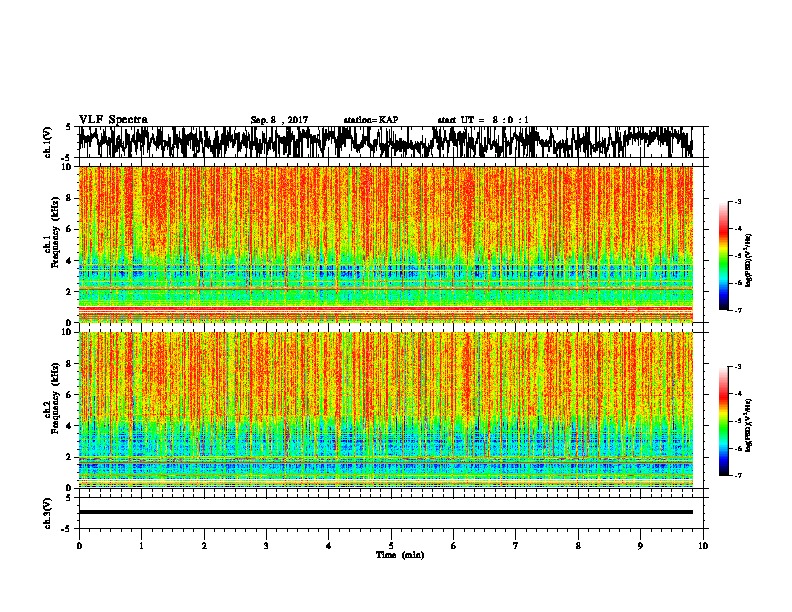
Task: Click the time axis tick label "4"
Action: coord(328,546)
